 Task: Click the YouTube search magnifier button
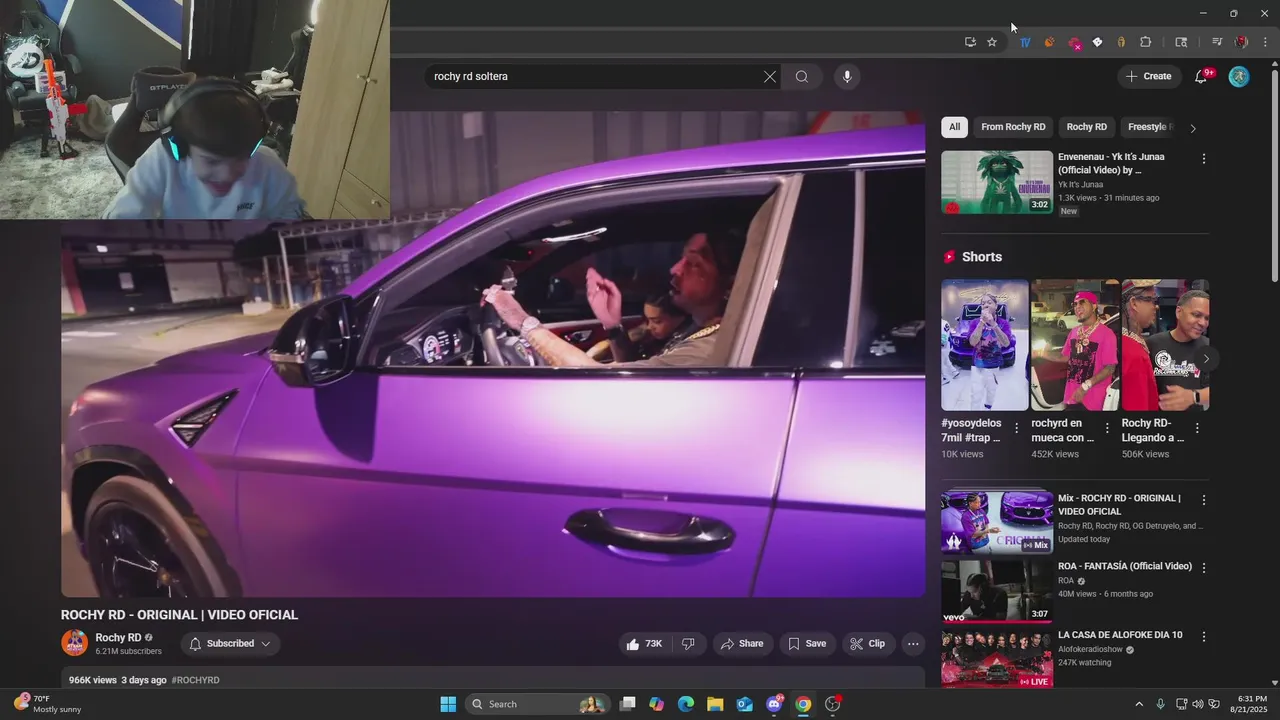(x=802, y=76)
